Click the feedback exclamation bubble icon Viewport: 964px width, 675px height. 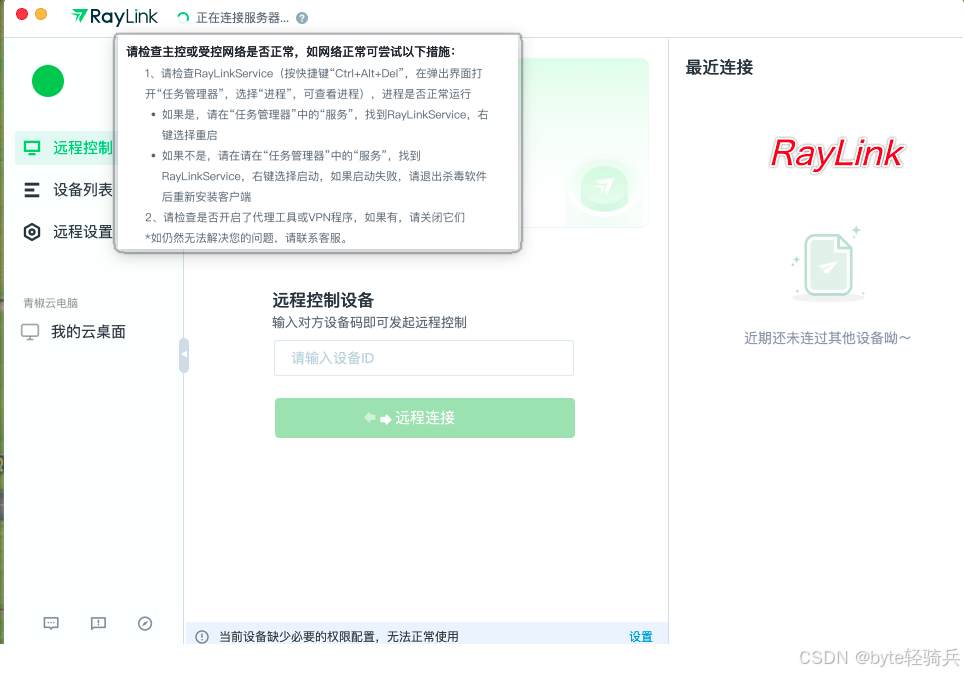pyautogui.click(x=98, y=623)
